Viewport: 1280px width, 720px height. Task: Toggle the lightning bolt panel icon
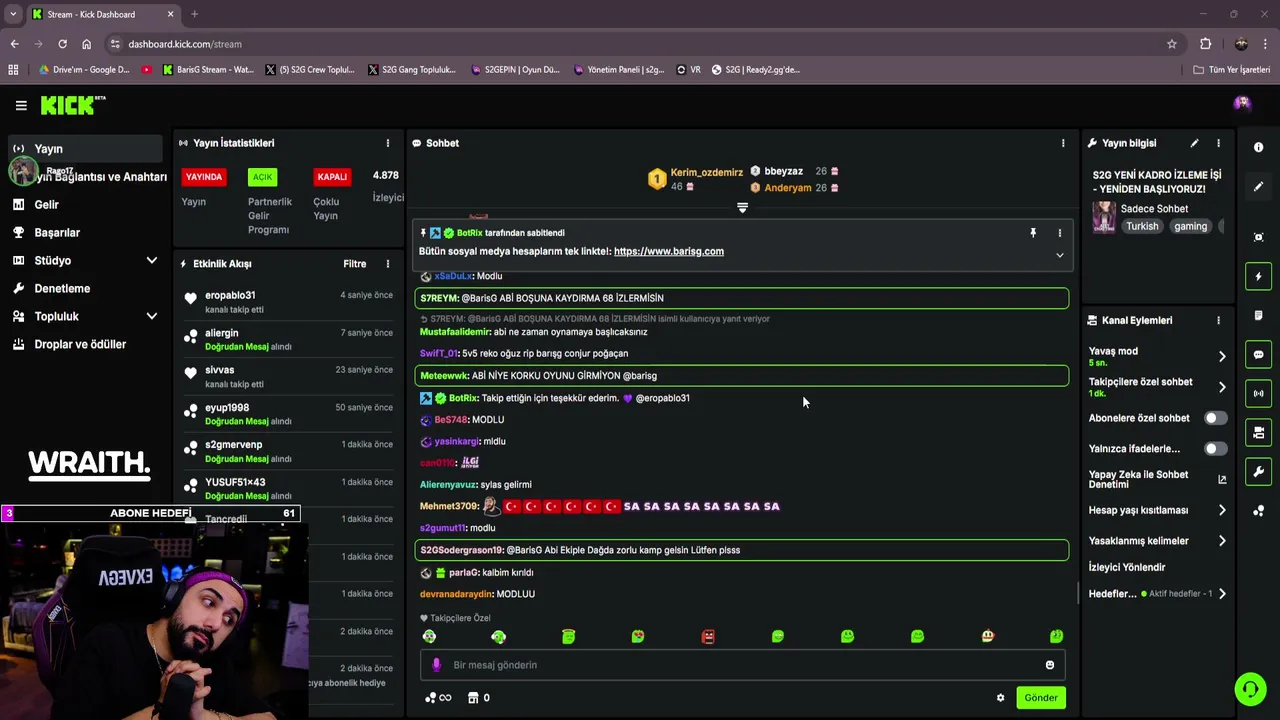pyautogui.click(x=1258, y=276)
